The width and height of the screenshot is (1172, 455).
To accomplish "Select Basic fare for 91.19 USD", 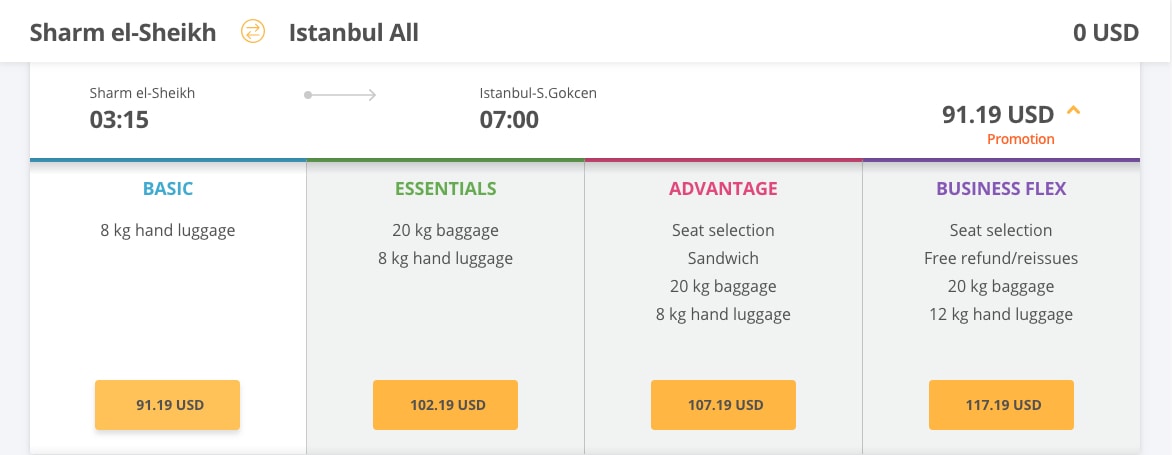I will click(167, 405).
